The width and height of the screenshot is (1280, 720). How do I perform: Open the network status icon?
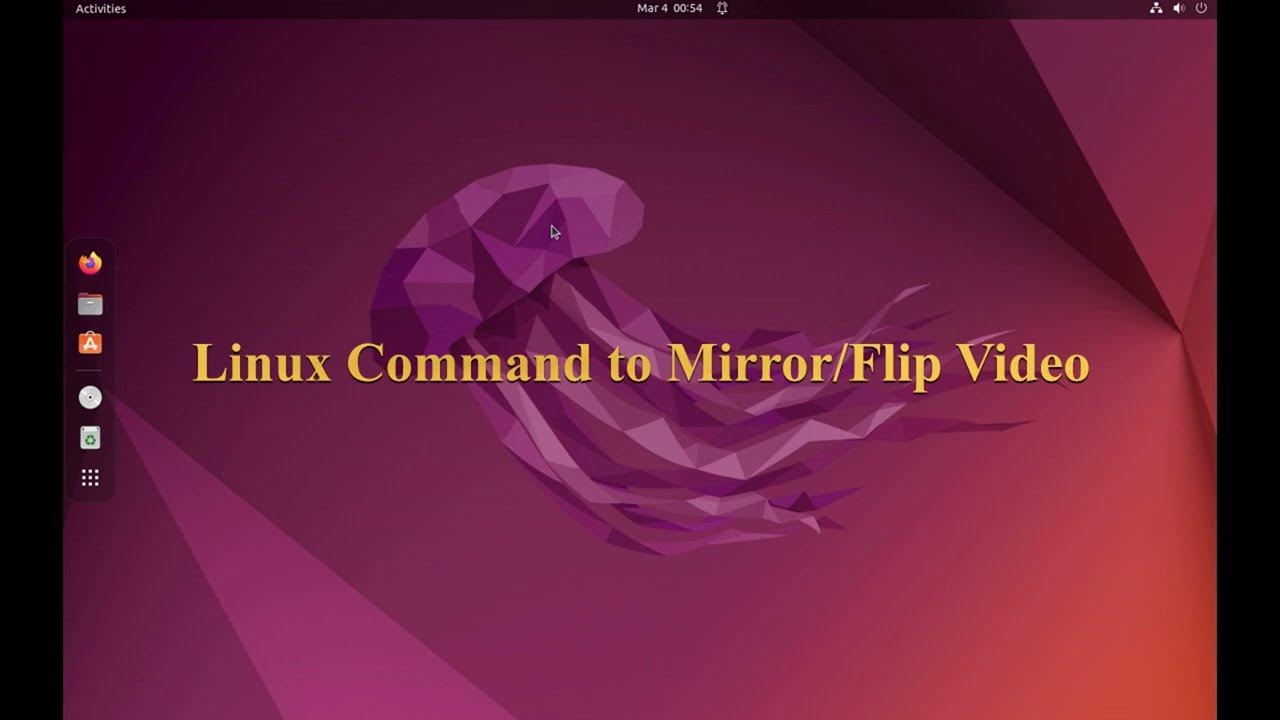[x=1156, y=8]
